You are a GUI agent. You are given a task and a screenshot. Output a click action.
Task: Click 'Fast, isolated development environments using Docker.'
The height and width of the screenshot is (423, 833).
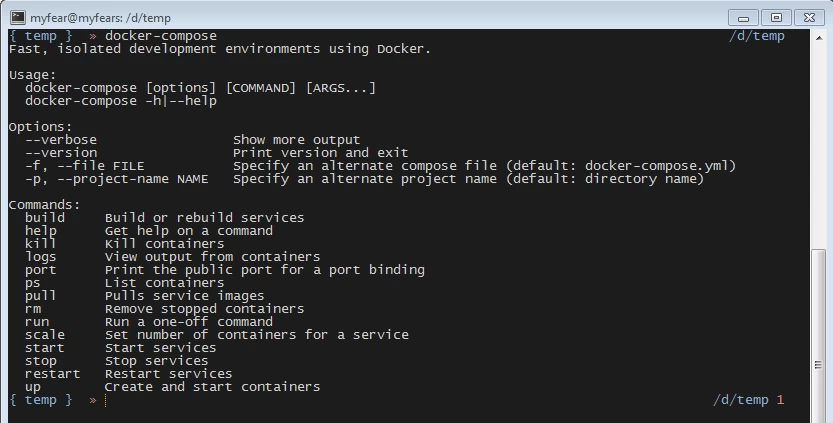pos(220,49)
